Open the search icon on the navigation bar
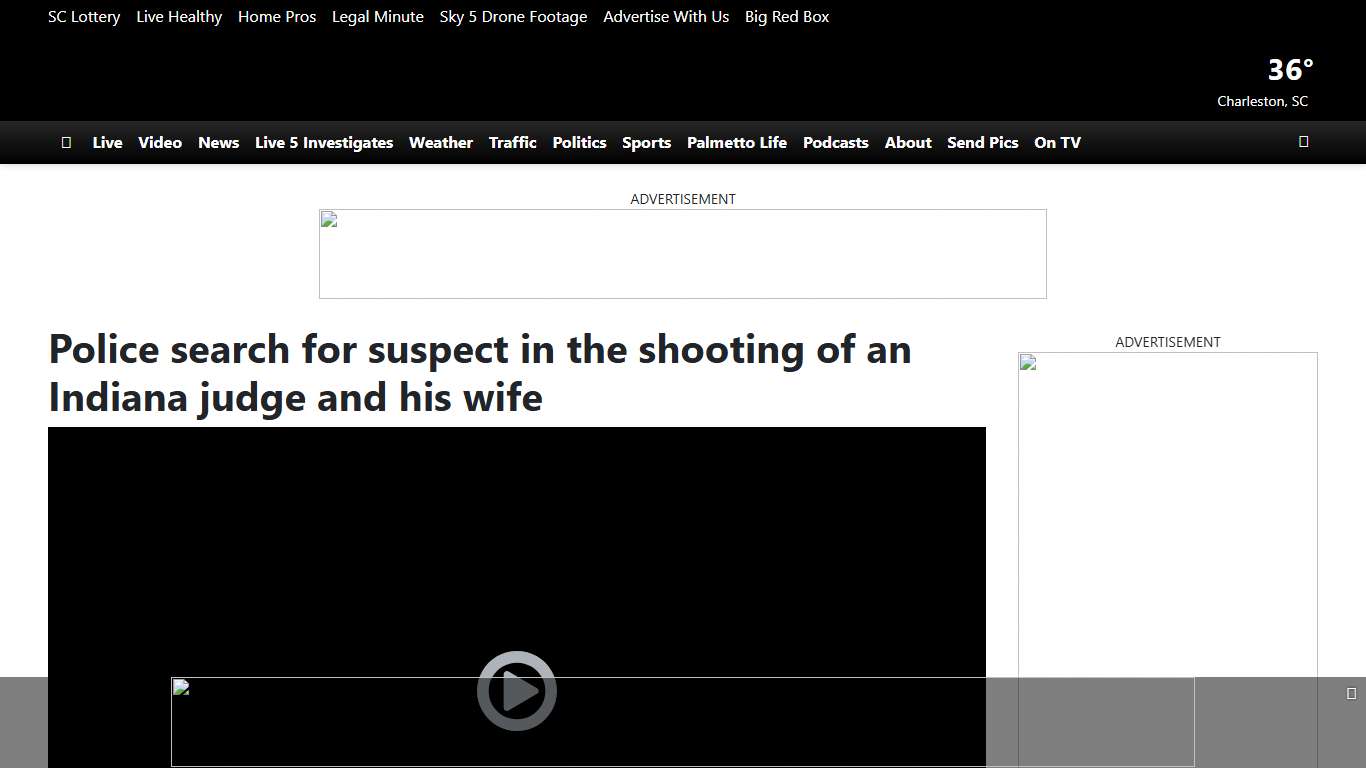Screen dimensions: 1366x768 click(x=1303, y=142)
